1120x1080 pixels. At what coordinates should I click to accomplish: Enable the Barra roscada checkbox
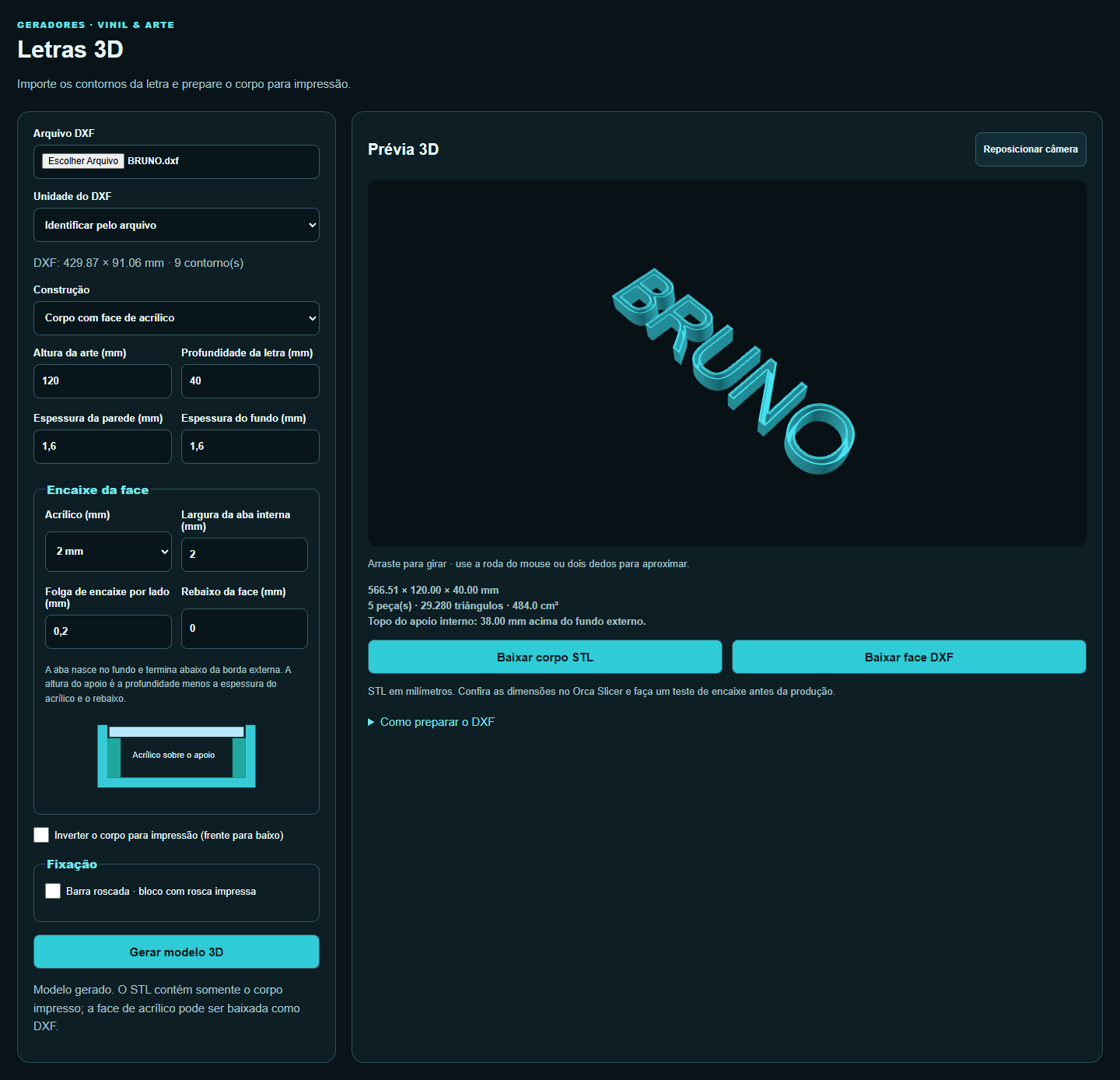53,891
